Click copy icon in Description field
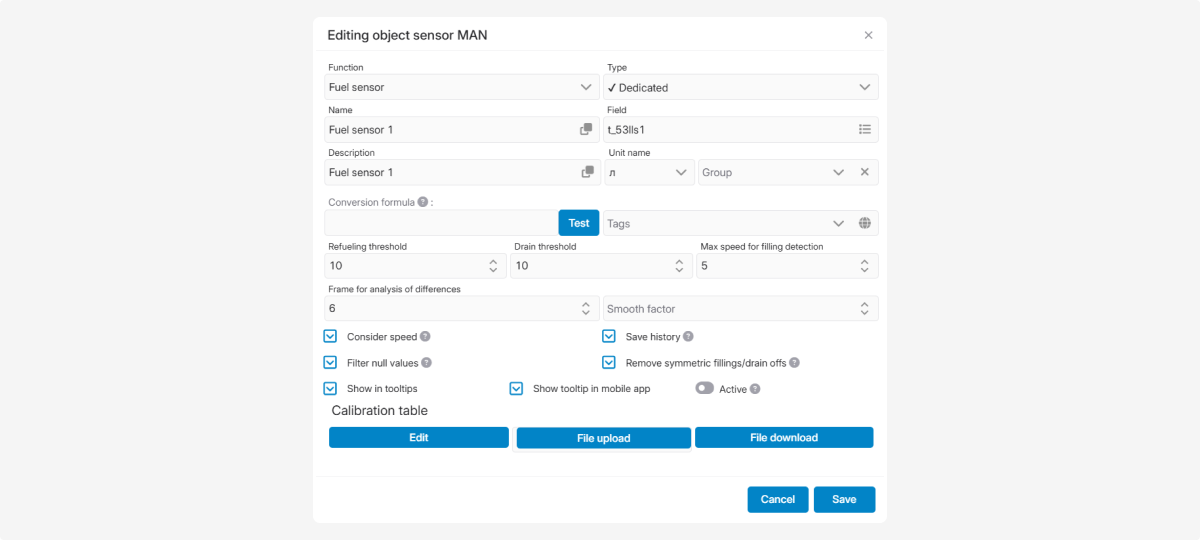 (586, 172)
